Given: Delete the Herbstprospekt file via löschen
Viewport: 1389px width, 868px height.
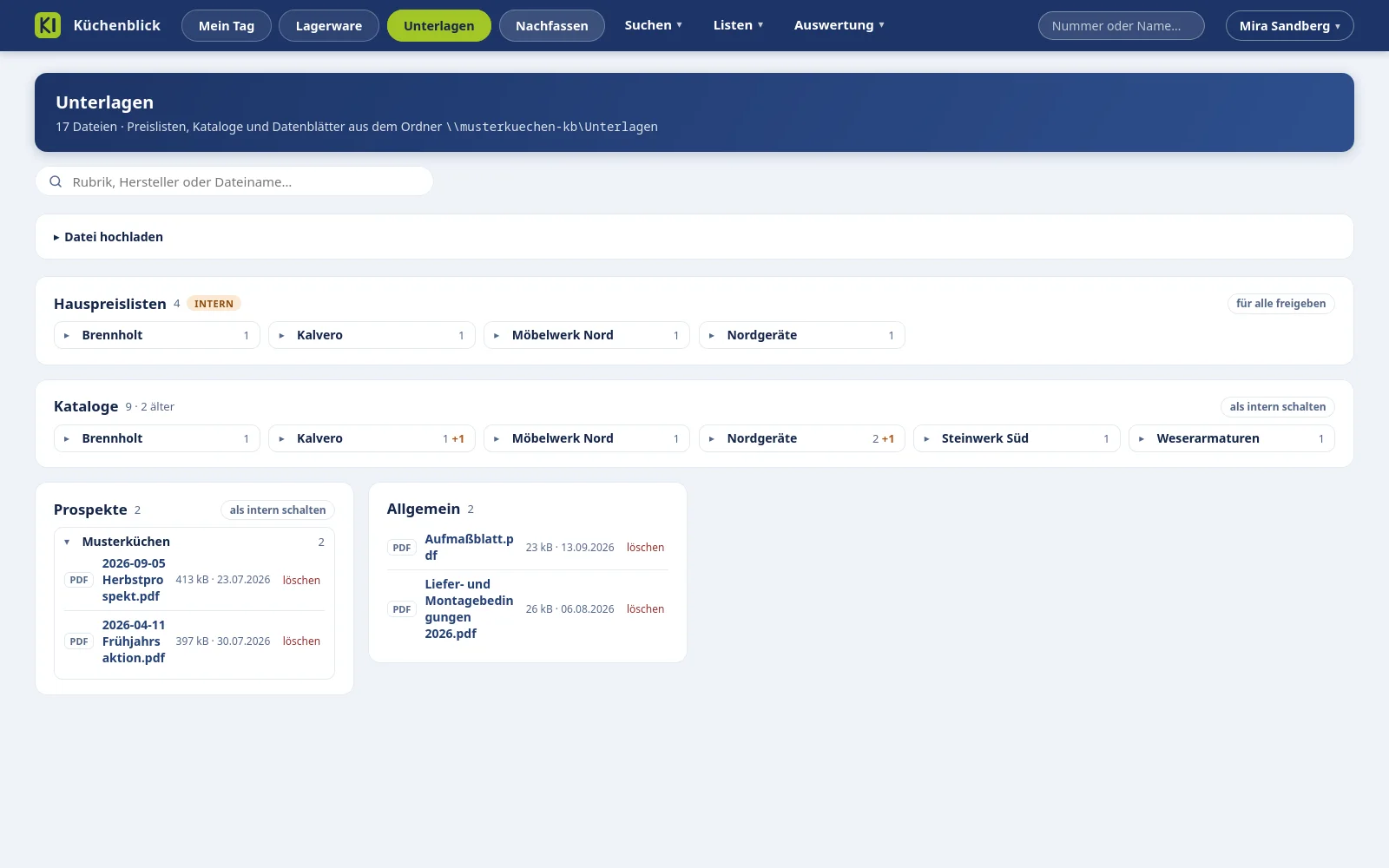Looking at the screenshot, I should click(301, 581).
